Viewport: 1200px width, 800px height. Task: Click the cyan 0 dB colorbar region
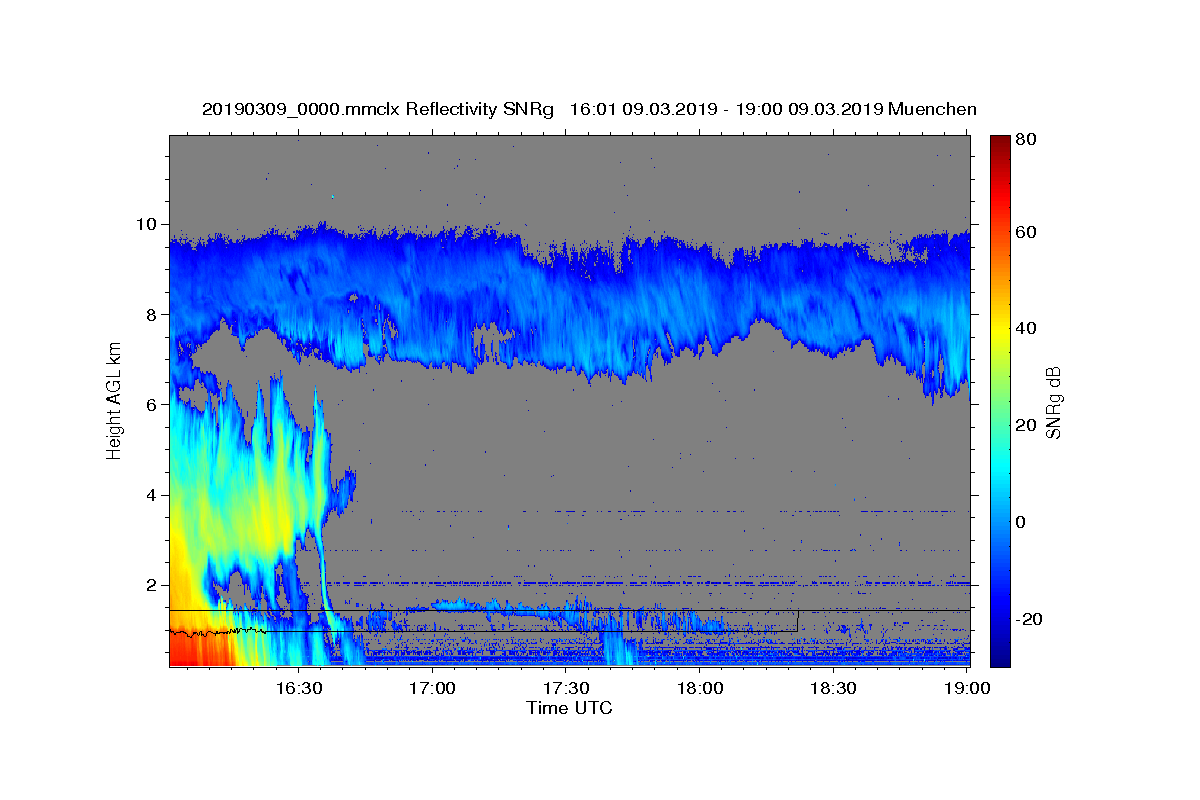tap(1000, 522)
